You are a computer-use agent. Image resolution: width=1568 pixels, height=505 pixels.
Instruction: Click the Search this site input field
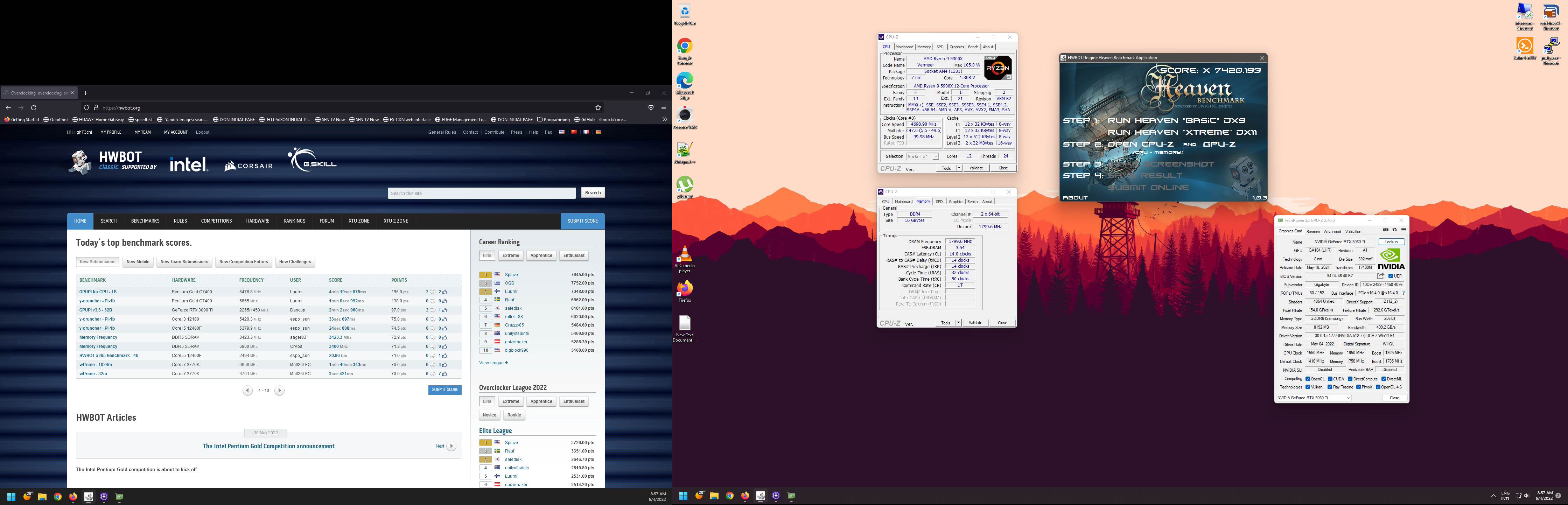(482, 193)
